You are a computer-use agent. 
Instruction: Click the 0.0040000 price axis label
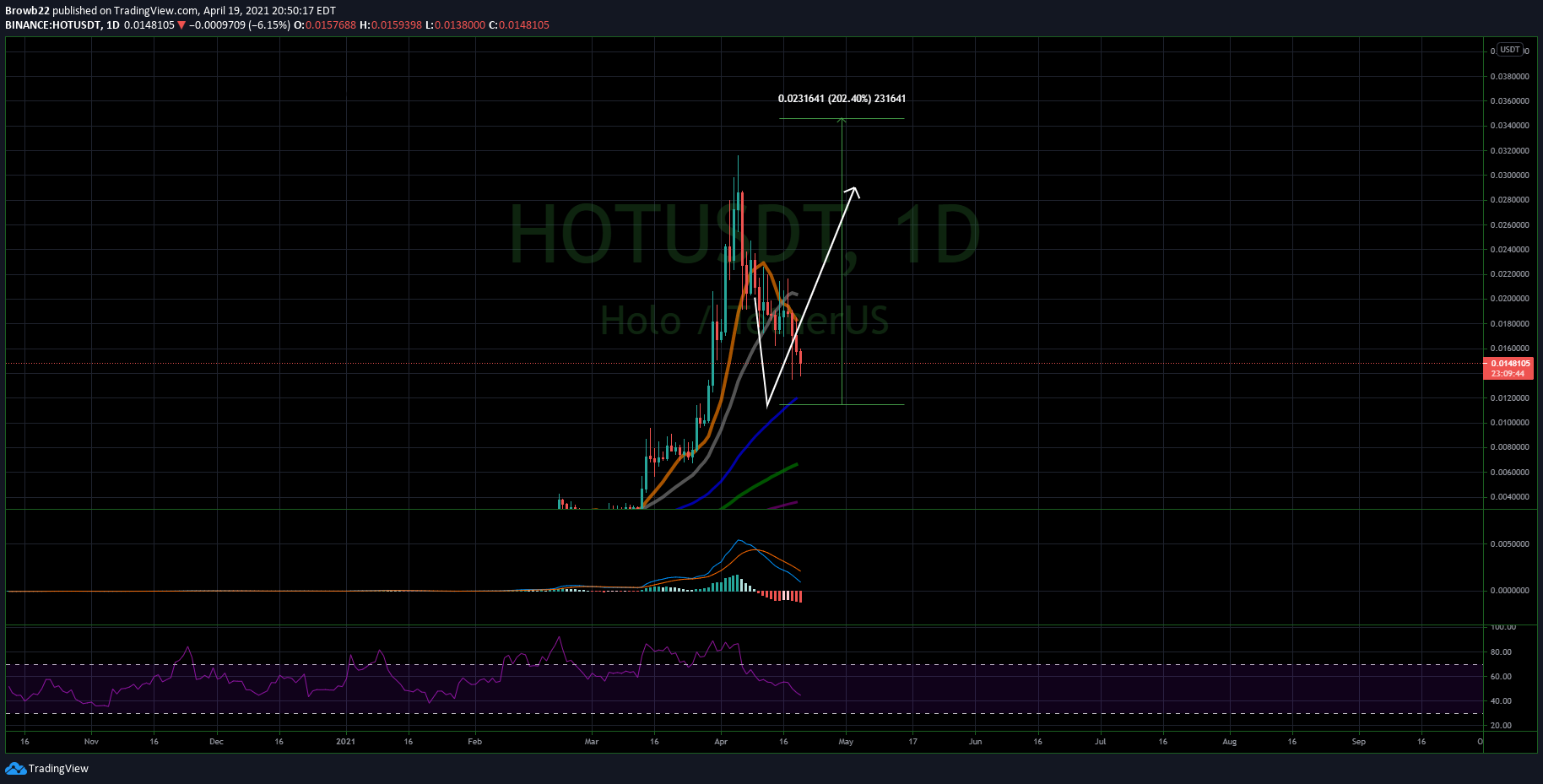click(x=1509, y=497)
